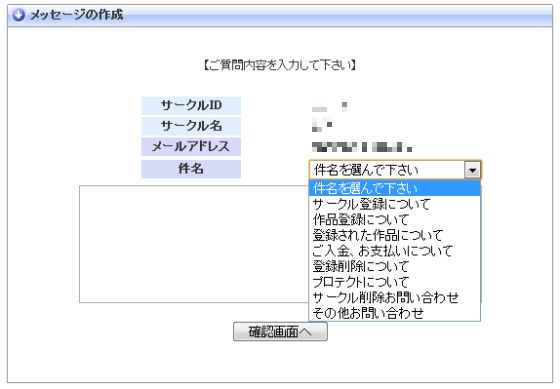This screenshot has height=389, width=560.
Task: Click the サークル名 label
Action: pyautogui.click(x=191, y=126)
